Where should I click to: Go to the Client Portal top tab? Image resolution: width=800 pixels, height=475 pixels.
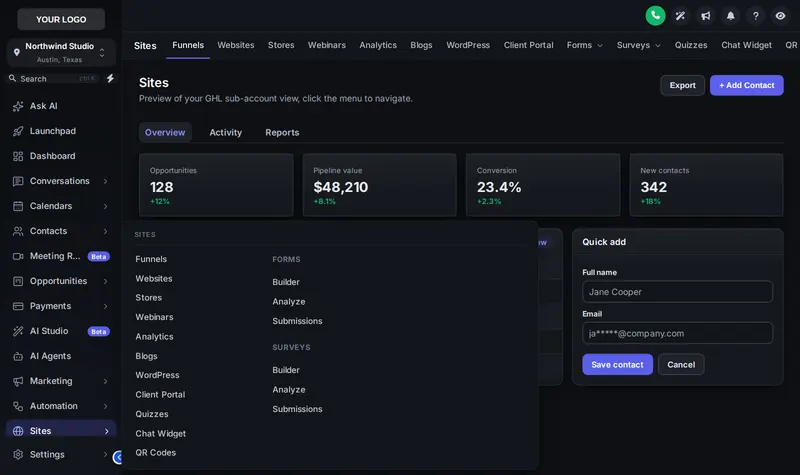click(529, 45)
